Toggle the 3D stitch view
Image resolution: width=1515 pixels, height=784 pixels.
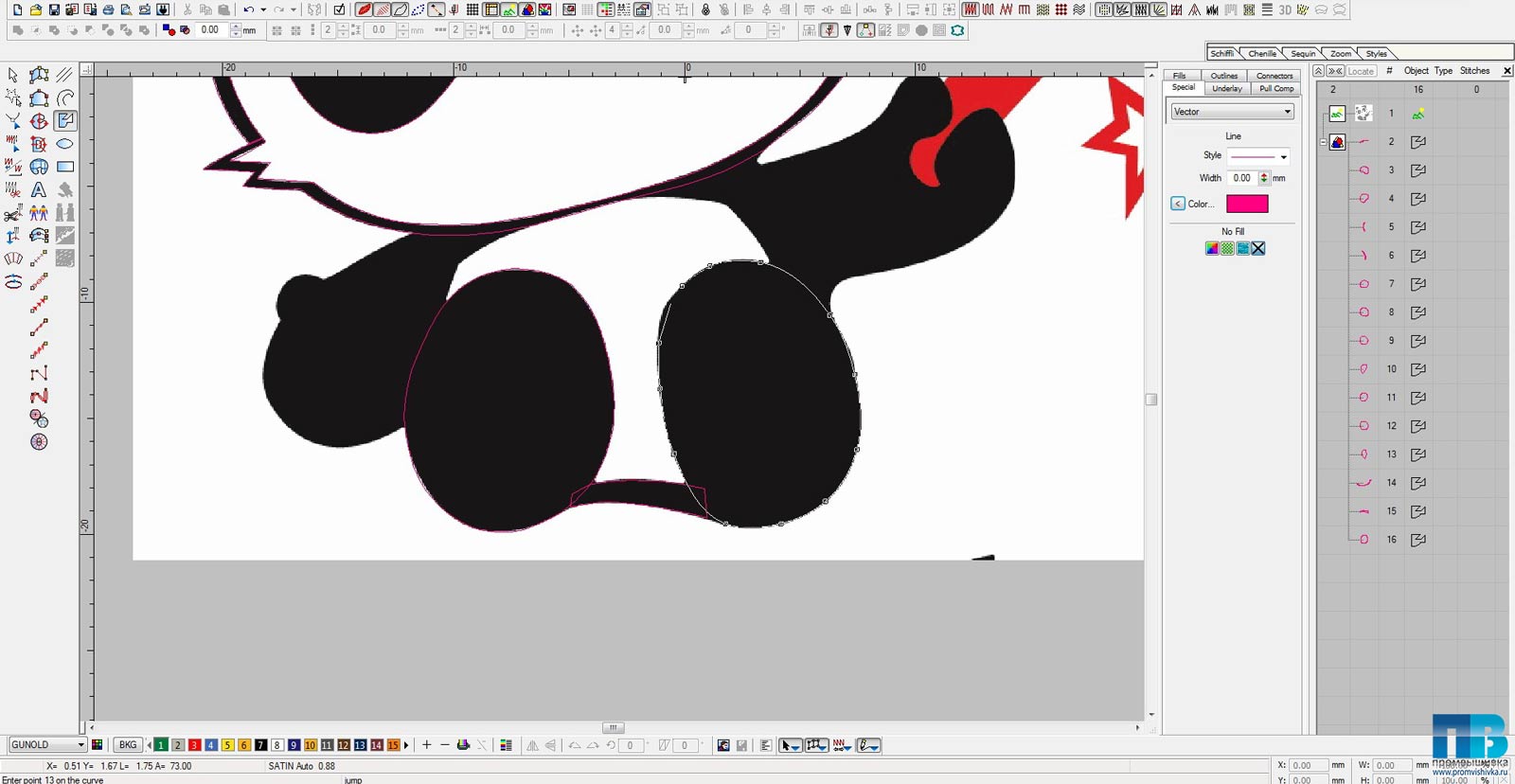(1285, 9)
